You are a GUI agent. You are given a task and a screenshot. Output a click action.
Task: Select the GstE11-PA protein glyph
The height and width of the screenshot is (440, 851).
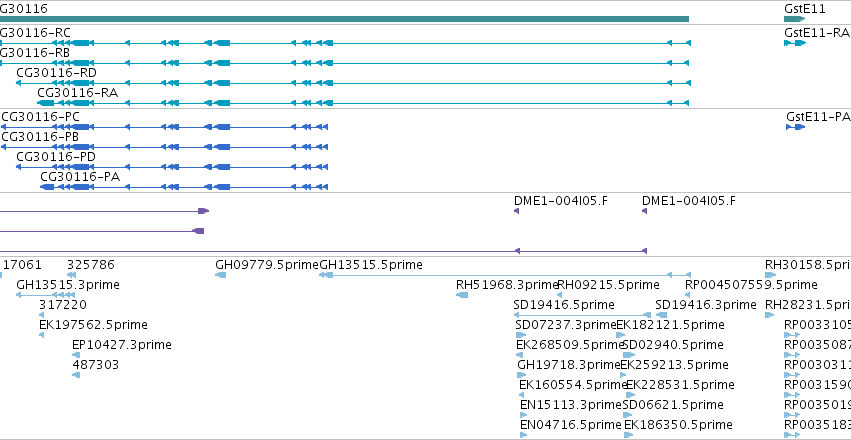tap(796, 127)
